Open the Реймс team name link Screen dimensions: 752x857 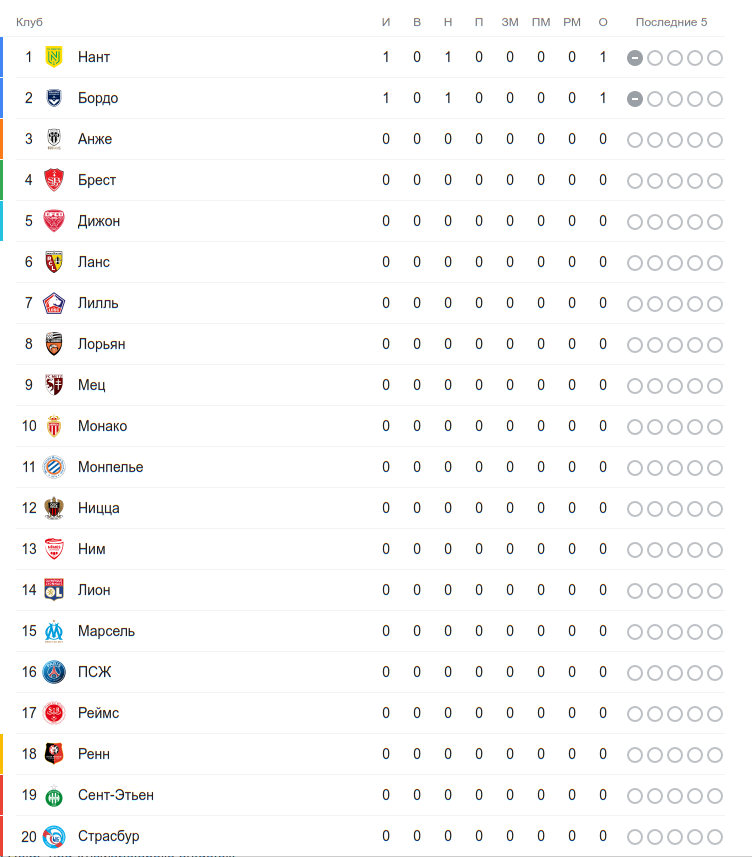point(98,713)
